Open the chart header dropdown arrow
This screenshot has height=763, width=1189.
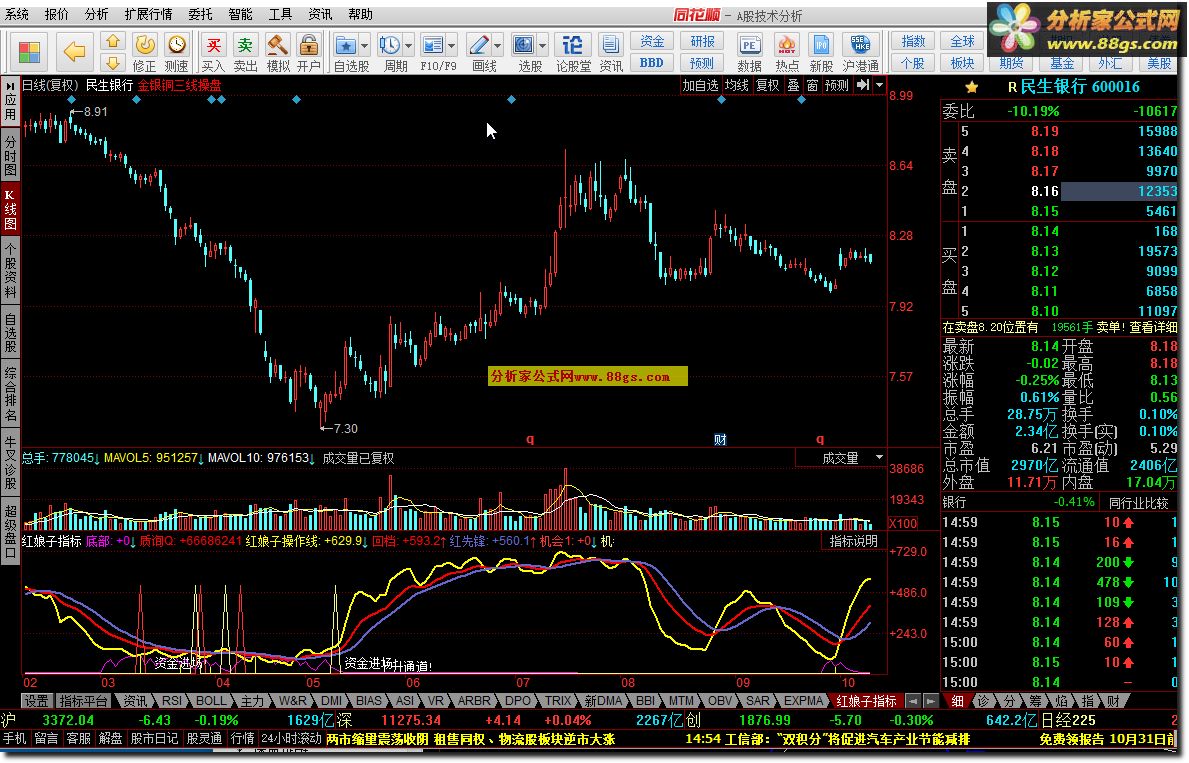[x=880, y=85]
